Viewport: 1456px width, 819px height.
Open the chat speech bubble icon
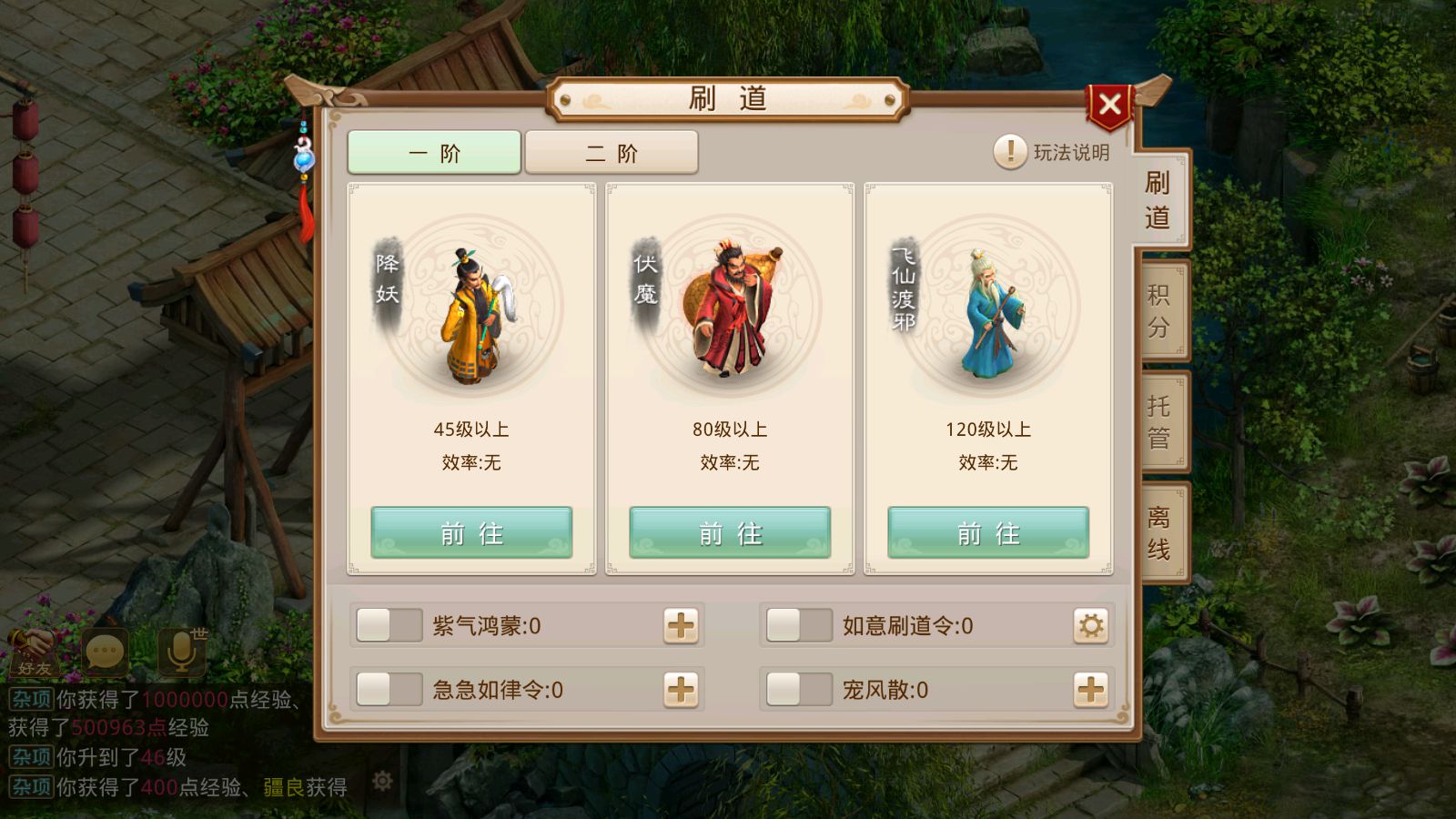(x=105, y=652)
